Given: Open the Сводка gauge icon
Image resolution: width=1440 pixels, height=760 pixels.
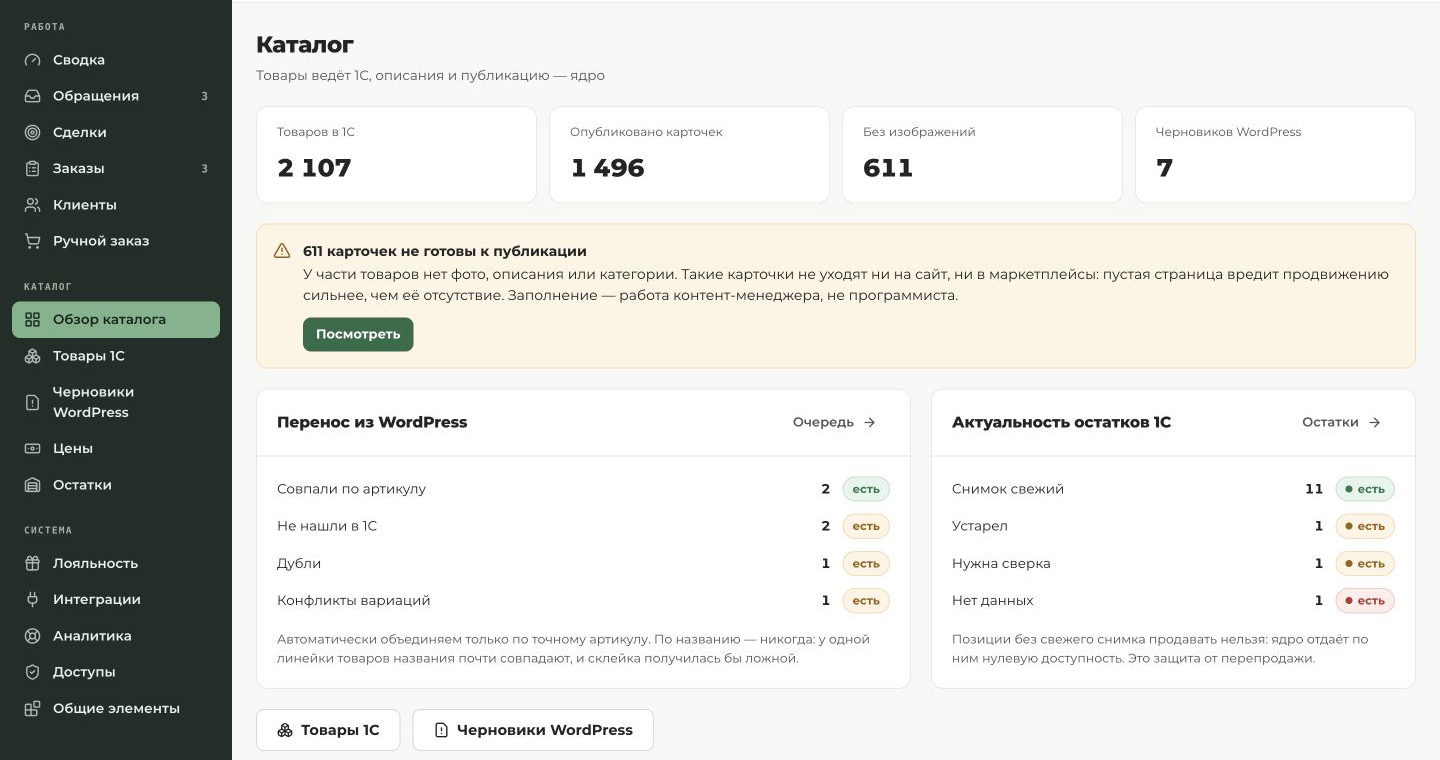Looking at the screenshot, I should point(33,60).
